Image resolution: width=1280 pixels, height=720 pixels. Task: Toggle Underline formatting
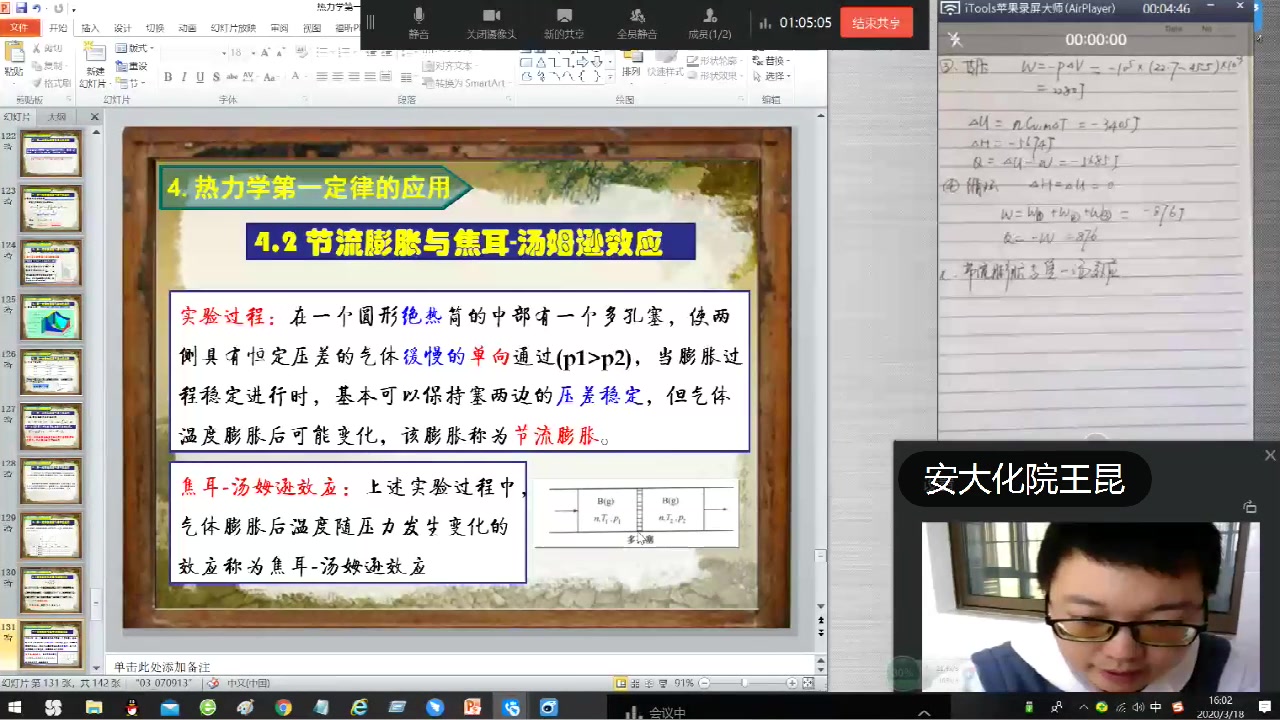point(200,77)
